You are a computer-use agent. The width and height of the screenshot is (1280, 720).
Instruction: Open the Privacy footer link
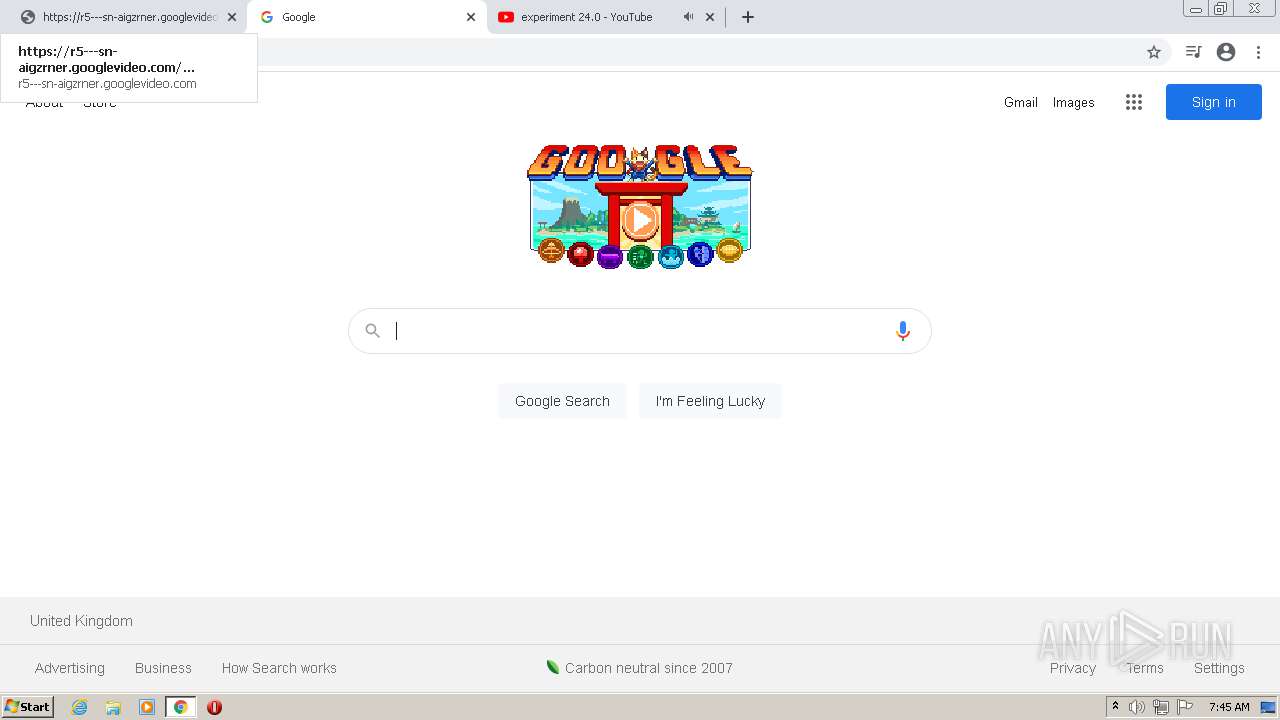tap(1073, 668)
